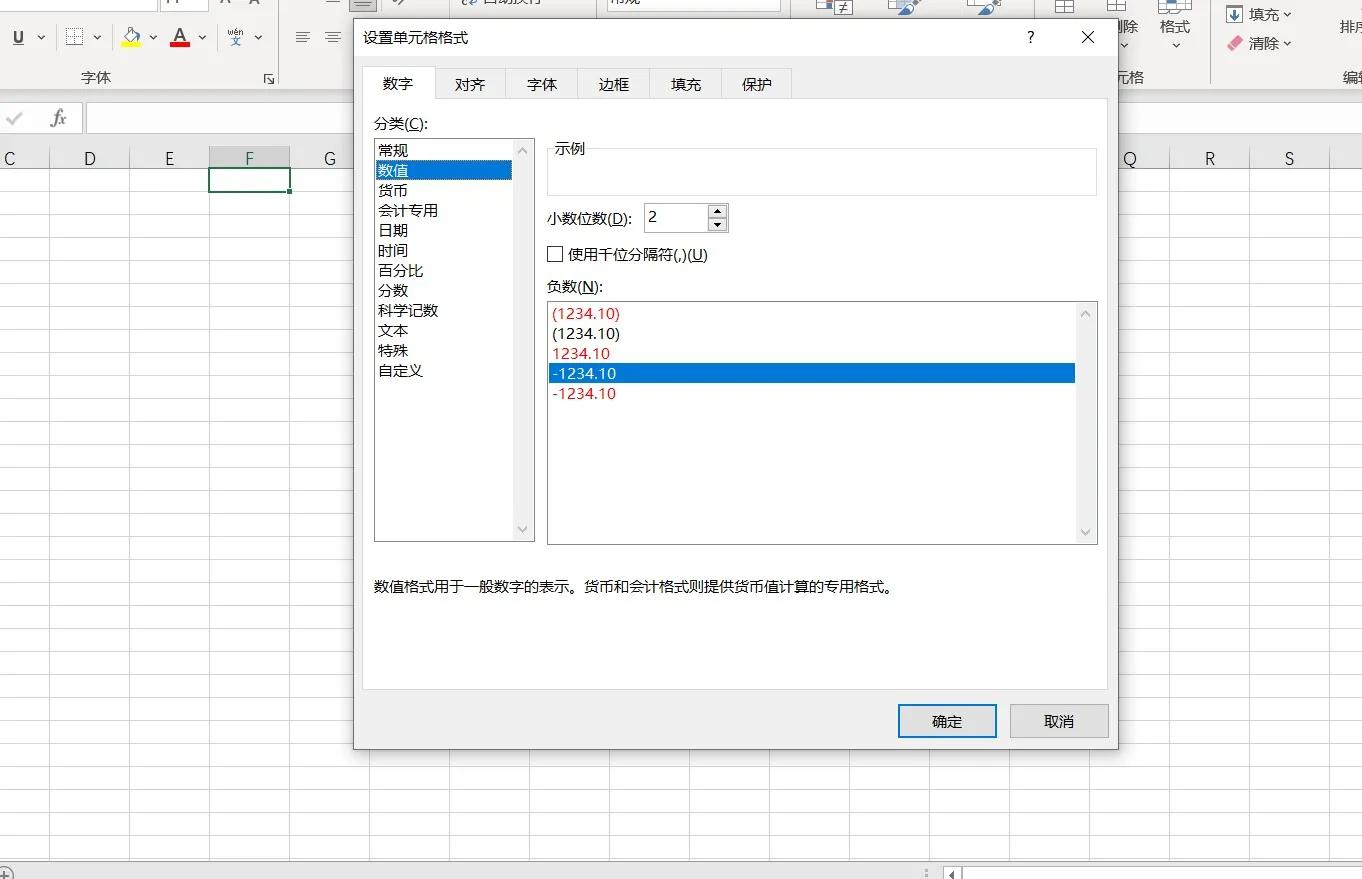Enable 使用千位分隔符 checkbox

(x=555, y=255)
